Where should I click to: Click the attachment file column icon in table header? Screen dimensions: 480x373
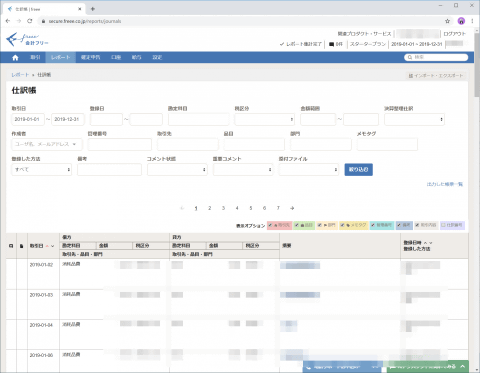click(x=22, y=246)
